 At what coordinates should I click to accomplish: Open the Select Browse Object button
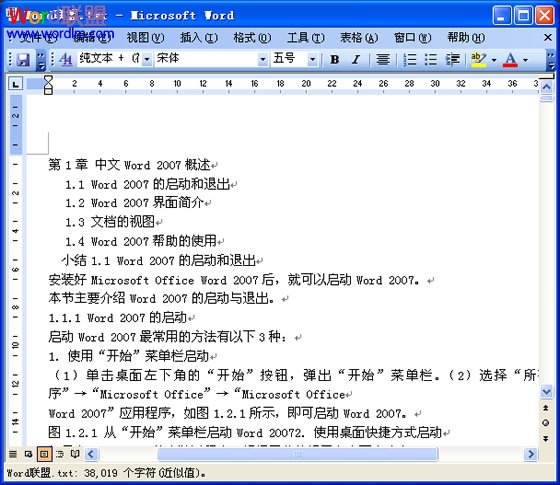[x=546, y=423]
